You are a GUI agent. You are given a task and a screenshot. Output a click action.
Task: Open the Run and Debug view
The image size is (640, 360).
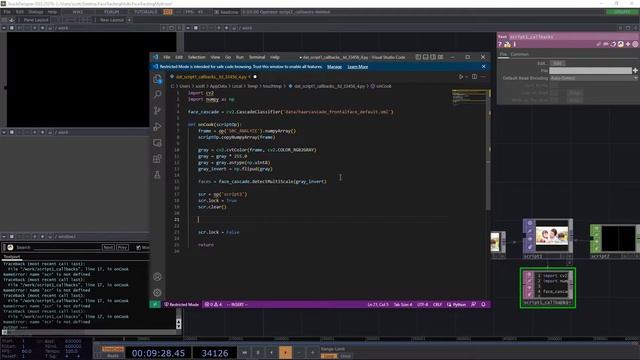tap(157, 127)
